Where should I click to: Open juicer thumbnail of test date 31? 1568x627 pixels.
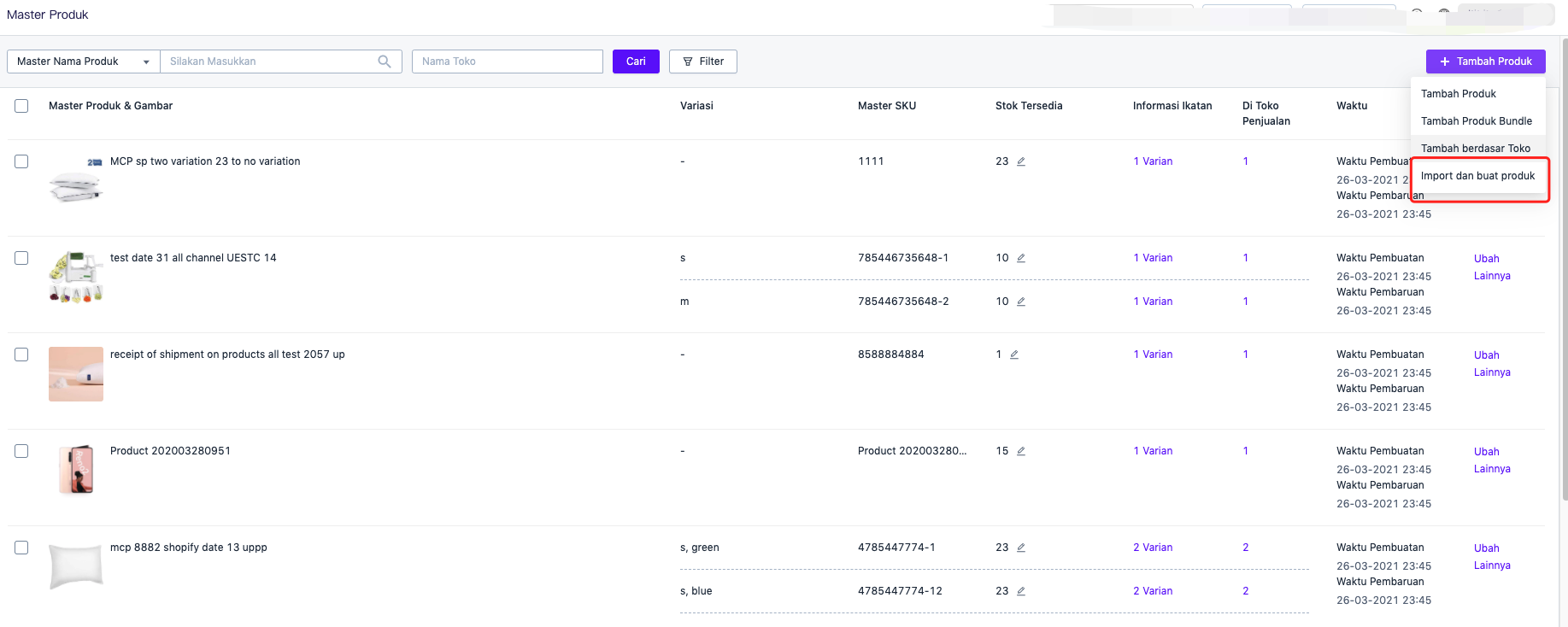pos(76,278)
